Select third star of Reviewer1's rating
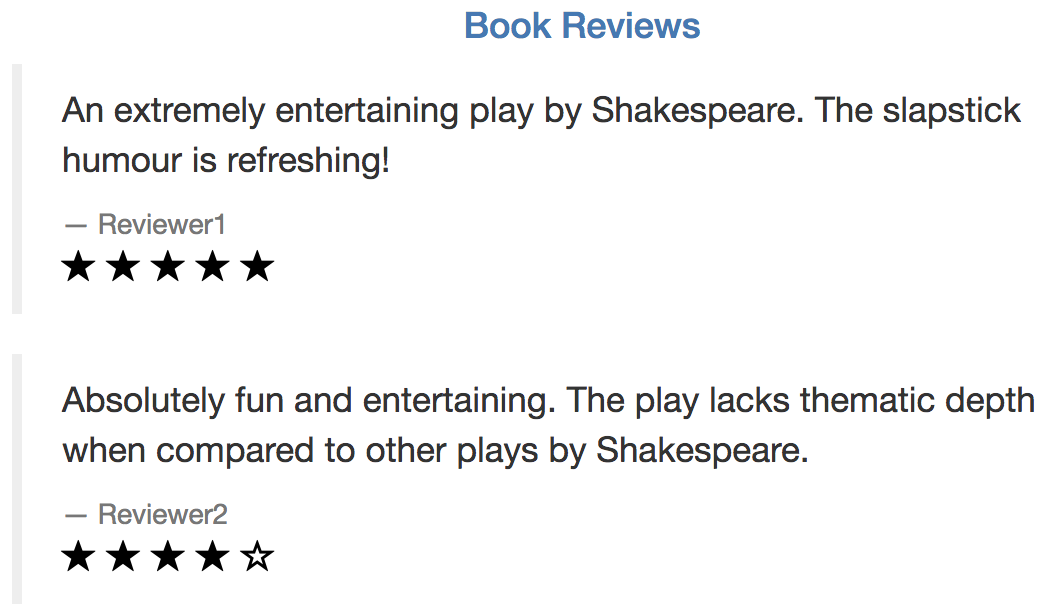Screen dimensions: 1050x610 coord(168,266)
